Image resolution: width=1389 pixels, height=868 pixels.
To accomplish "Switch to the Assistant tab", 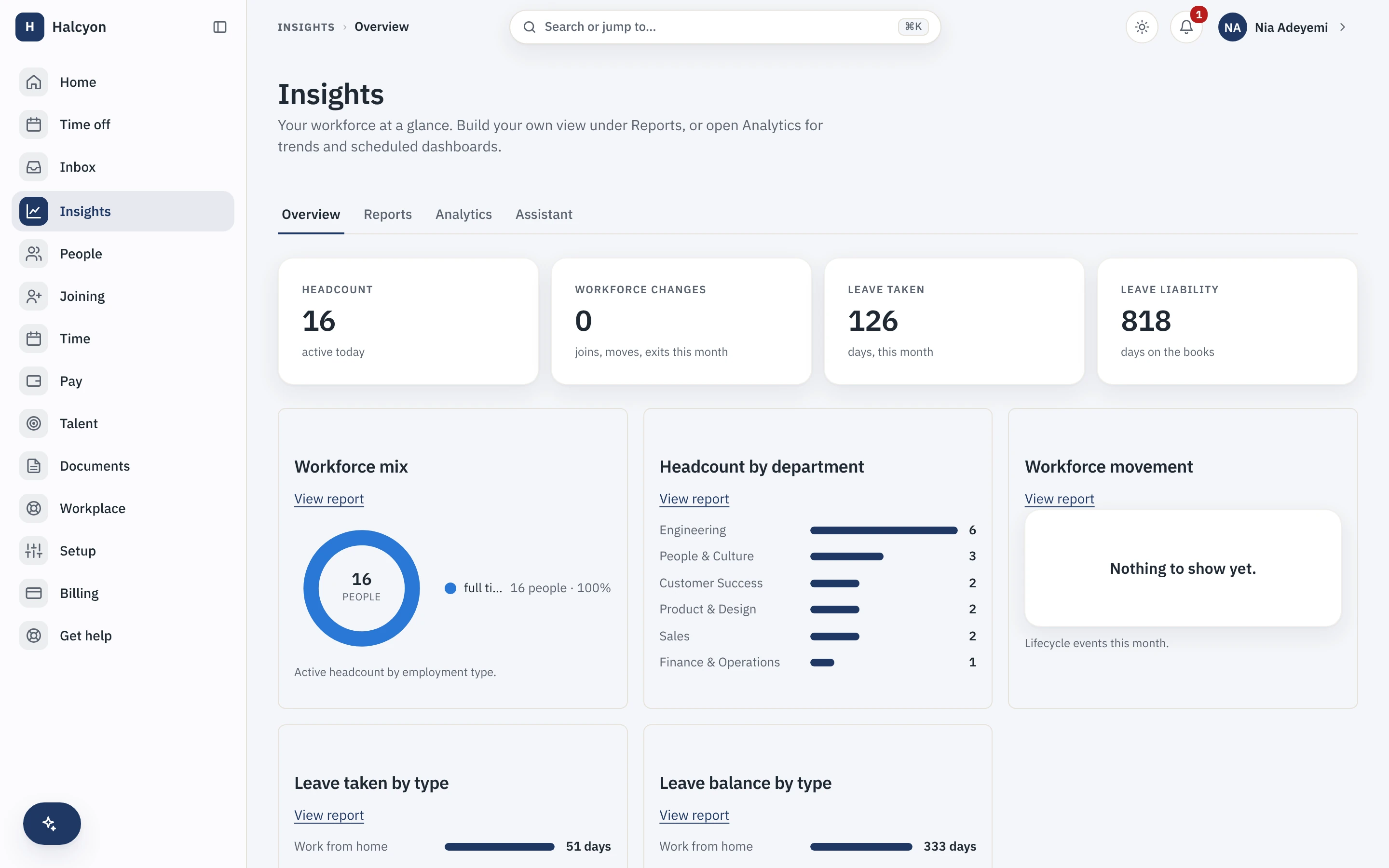I will tap(544, 214).
